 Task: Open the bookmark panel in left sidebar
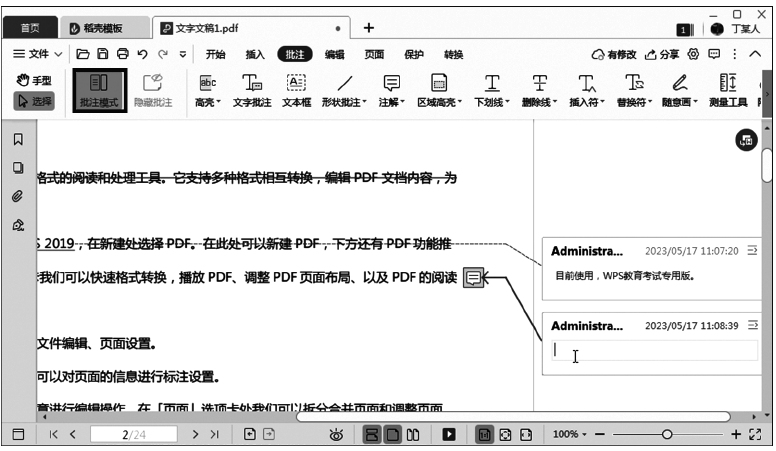[17, 140]
